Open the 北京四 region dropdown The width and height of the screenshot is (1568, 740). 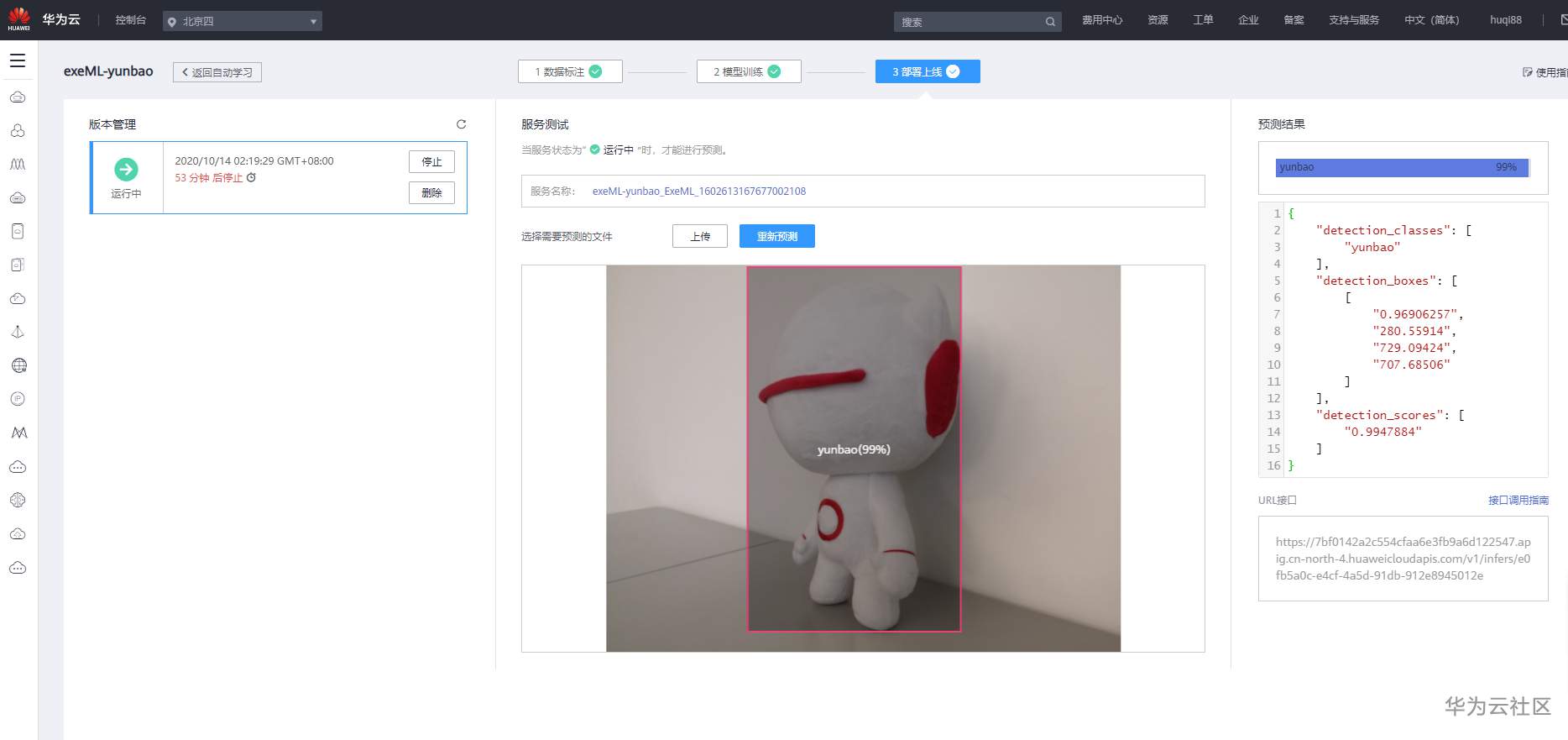click(x=243, y=21)
